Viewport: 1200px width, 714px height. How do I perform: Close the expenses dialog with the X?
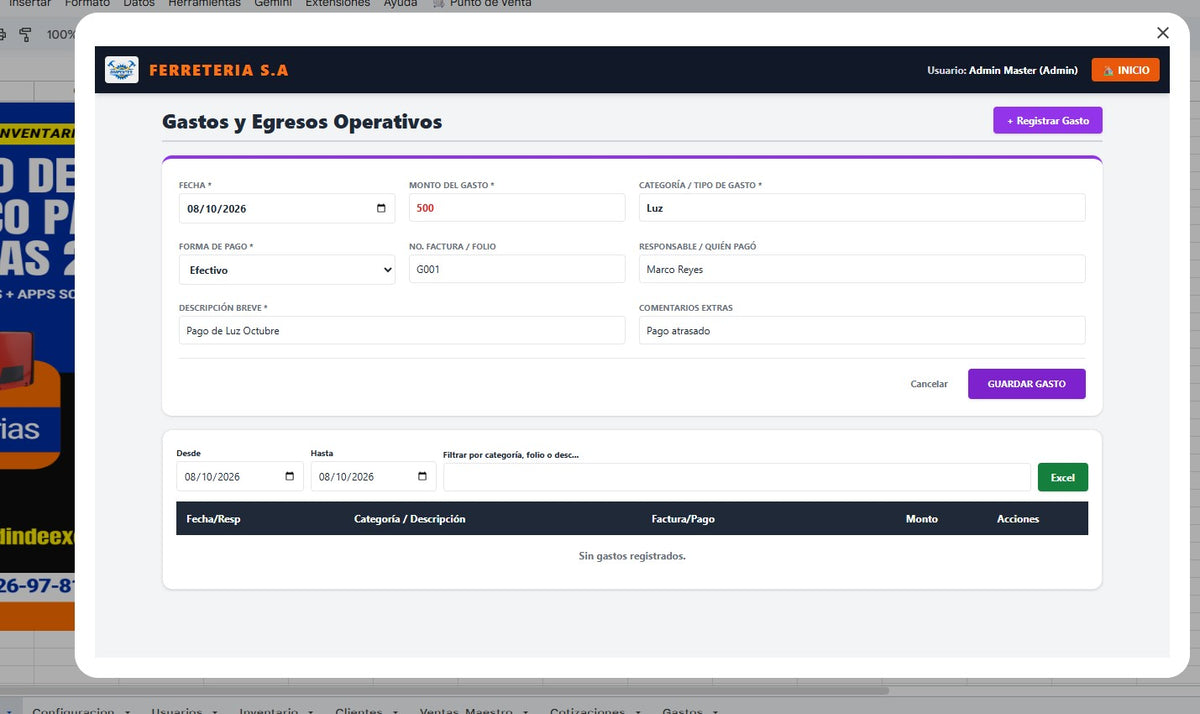(1162, 33)
